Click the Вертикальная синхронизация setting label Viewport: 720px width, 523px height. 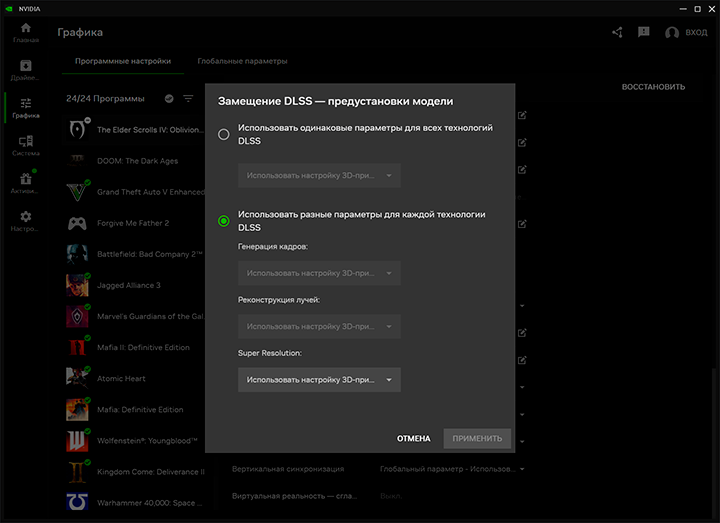click(x=288, y=469)
